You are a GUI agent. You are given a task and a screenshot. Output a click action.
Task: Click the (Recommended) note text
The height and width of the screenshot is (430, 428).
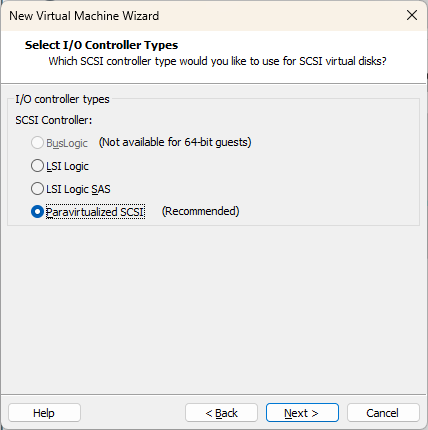point(200,211)
